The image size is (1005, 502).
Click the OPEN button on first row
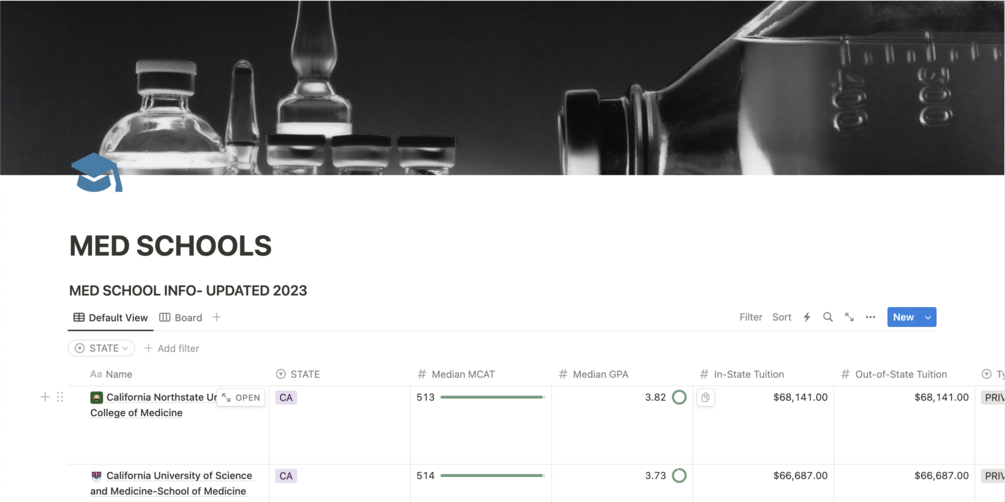click(x=241, y=397)
